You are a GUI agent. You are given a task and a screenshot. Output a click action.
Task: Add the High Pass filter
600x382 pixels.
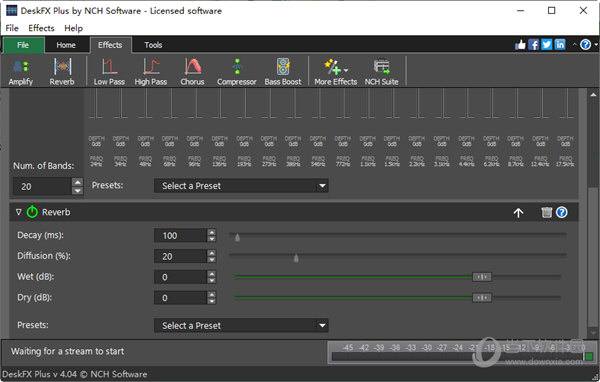coord(151,72)
